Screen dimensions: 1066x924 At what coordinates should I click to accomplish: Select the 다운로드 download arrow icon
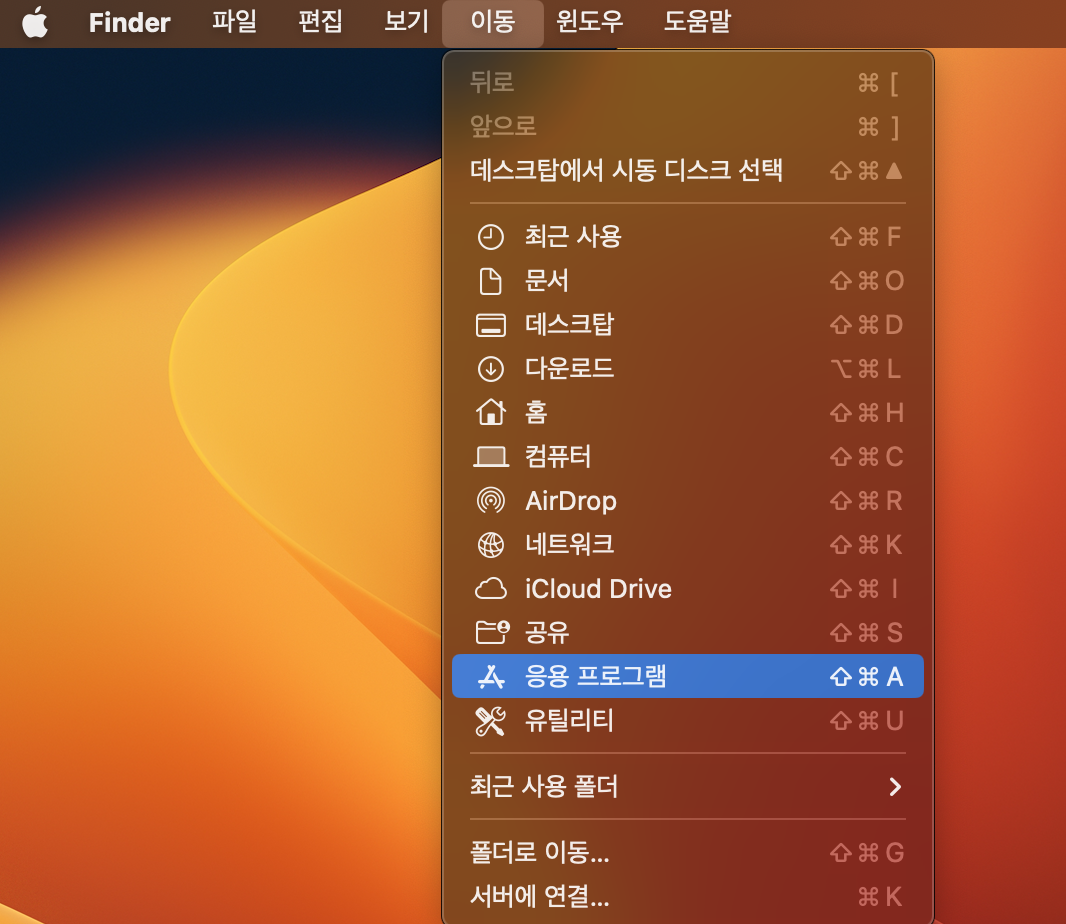(491, 368)
